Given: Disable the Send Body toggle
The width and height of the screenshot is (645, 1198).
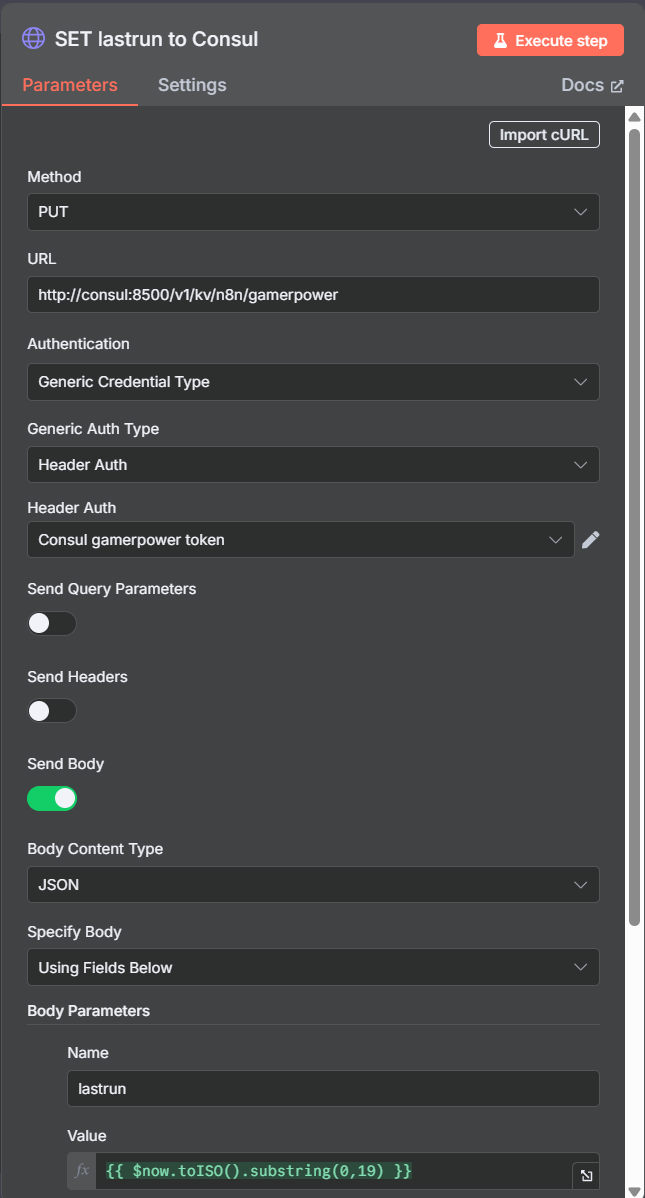Looking at the screenshot, I should point(52,798).
